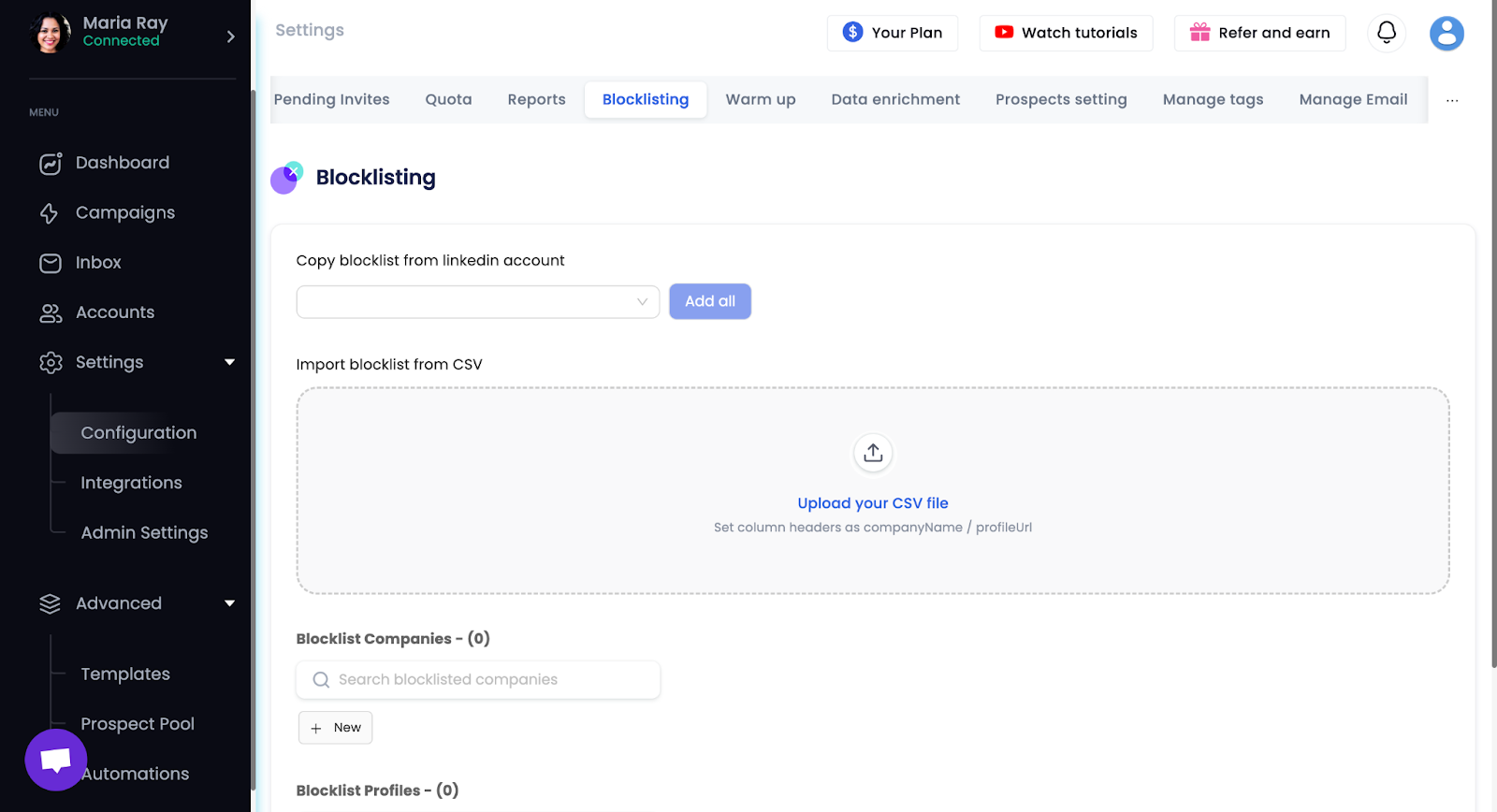The height and width of the screenshot is (812, 1497).
Task: Expand Maria Ray account chevron
Action: tap(230, 36)
